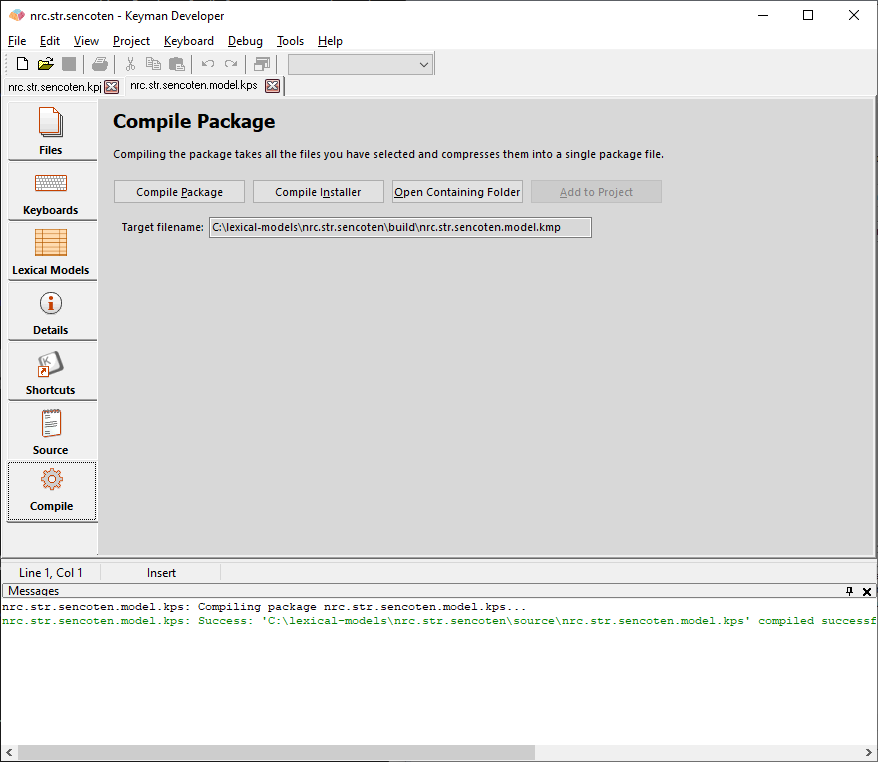The width and height of the screenshot is (878, 762).
Task: Click the New file toolbar icon
Action: (x=22, y=64)
